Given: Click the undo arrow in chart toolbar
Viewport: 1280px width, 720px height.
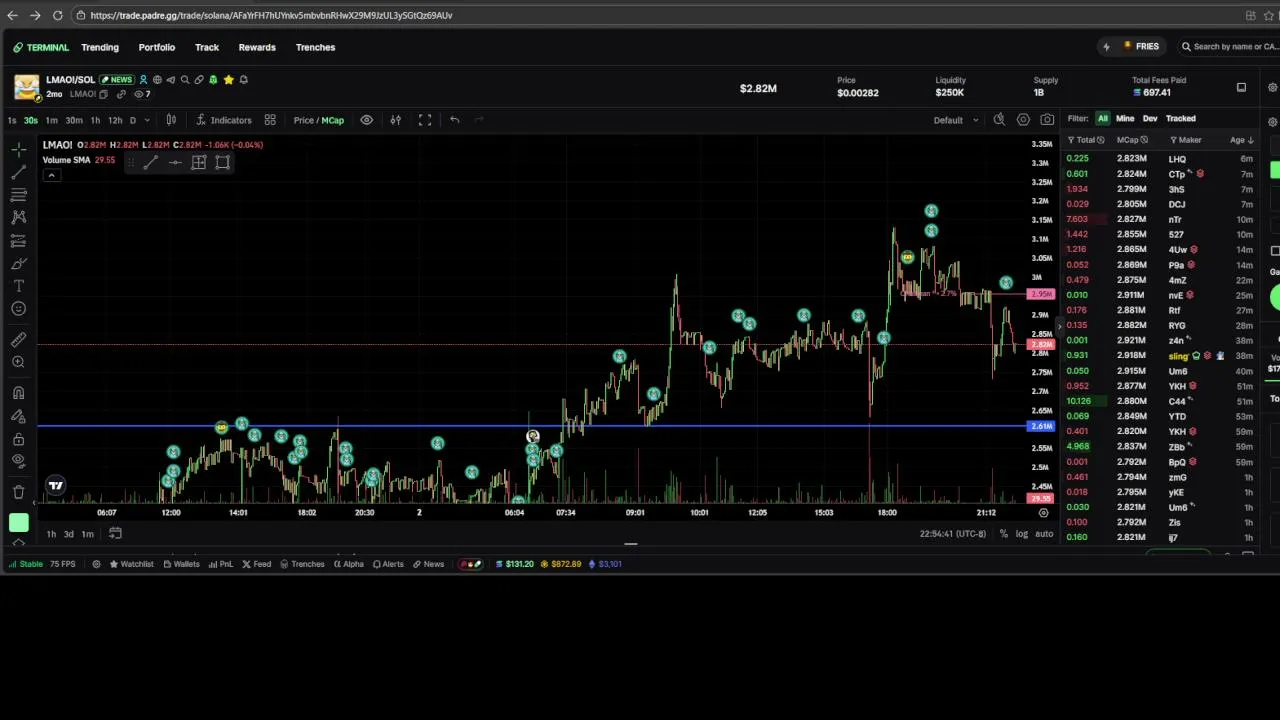Looking at the screenshot, I should tap(454, 120).
